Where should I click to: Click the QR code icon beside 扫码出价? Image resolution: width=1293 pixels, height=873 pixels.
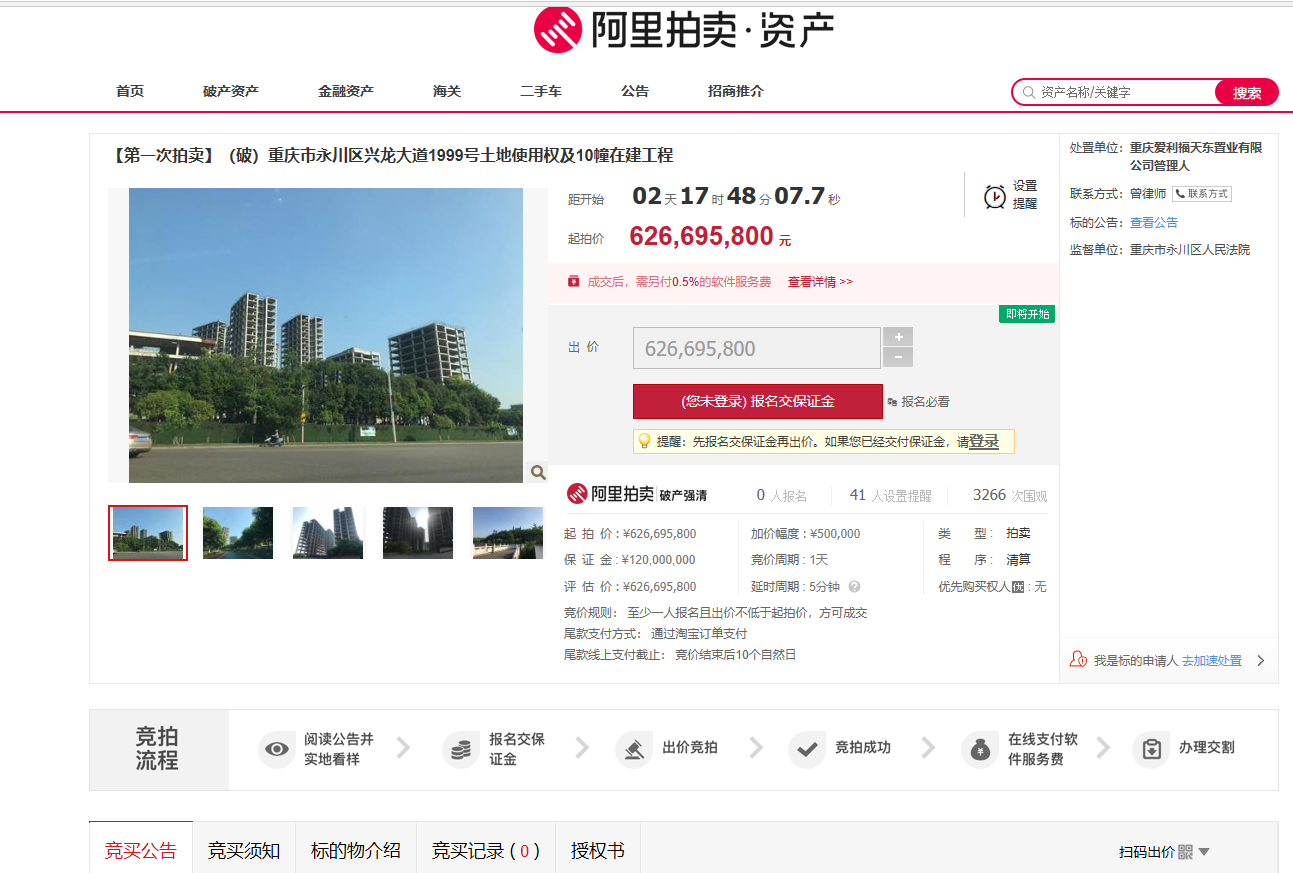click(1185, 852)
